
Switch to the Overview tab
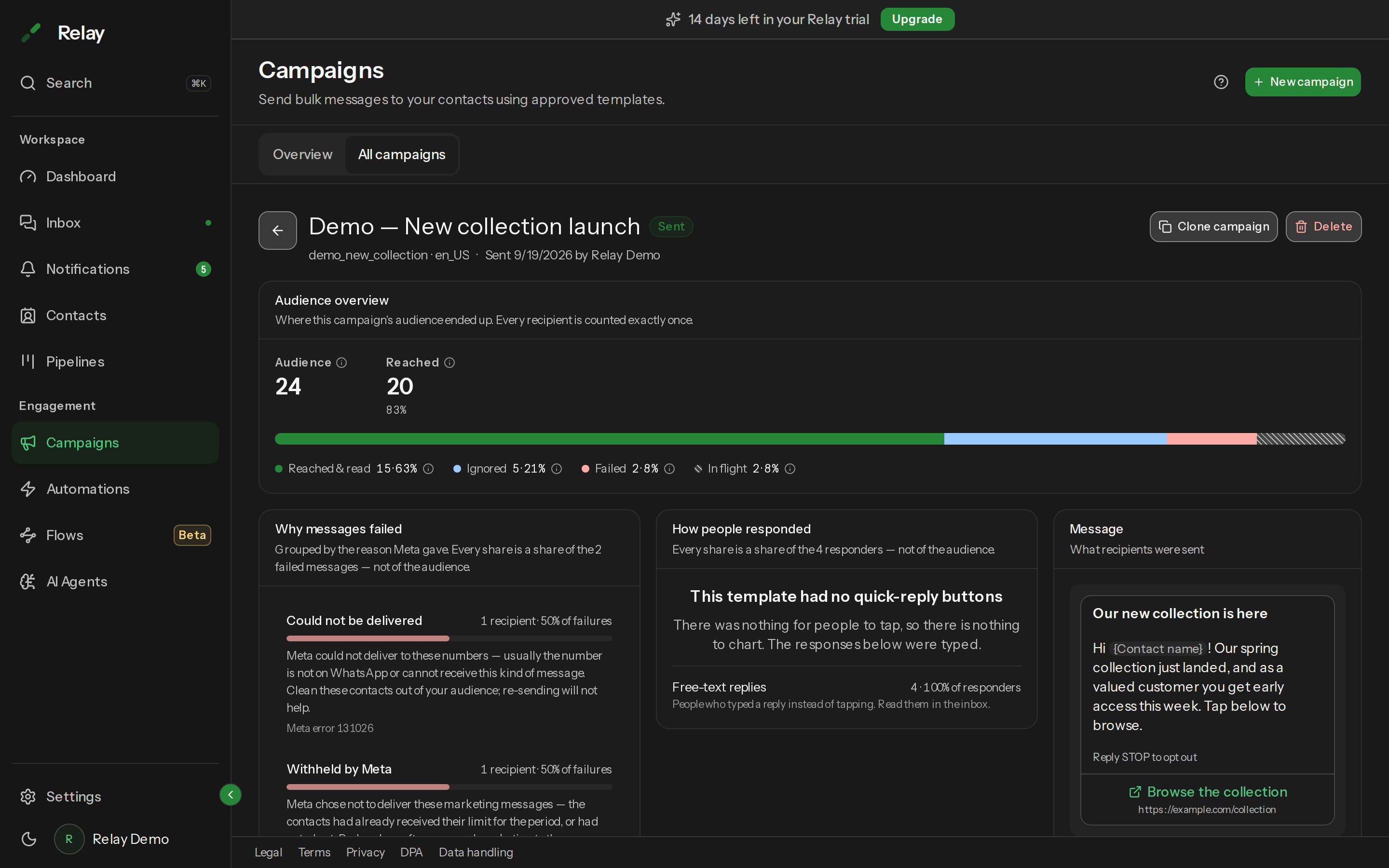tap(302, 154)
